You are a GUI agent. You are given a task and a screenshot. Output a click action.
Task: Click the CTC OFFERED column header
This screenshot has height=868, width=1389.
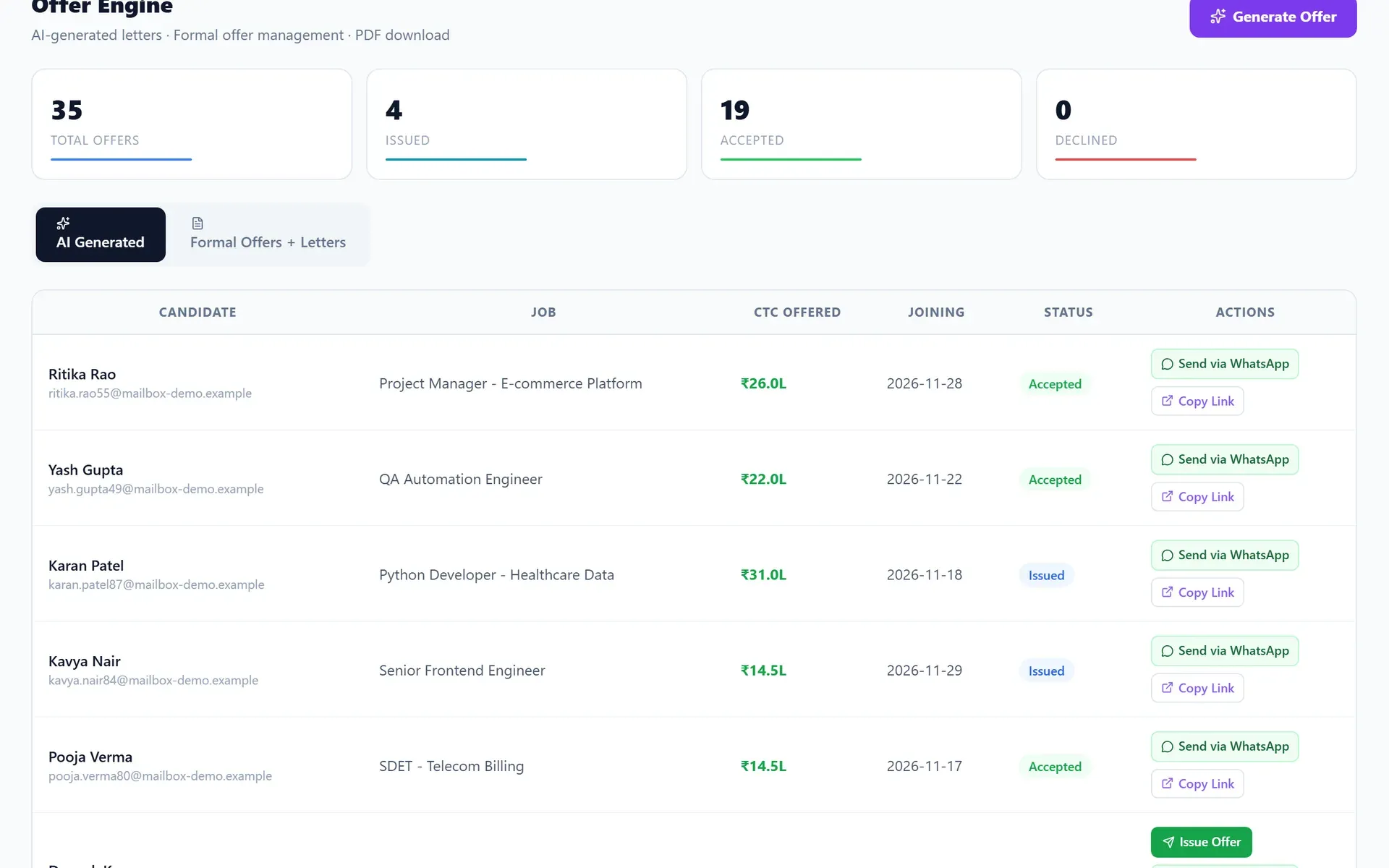pyautogui.click(x=797, y=312)
